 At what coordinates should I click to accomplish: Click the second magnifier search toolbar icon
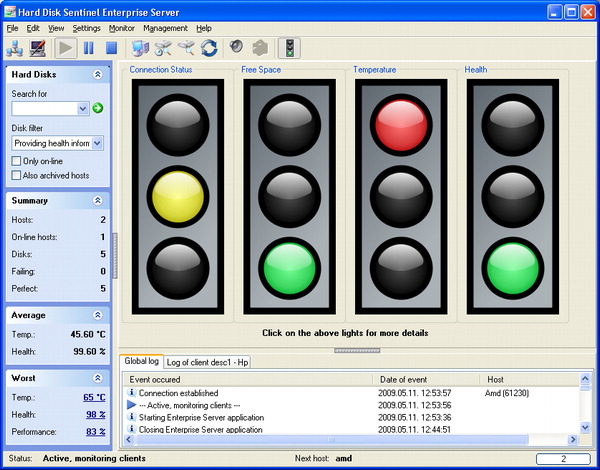(186, 48)
